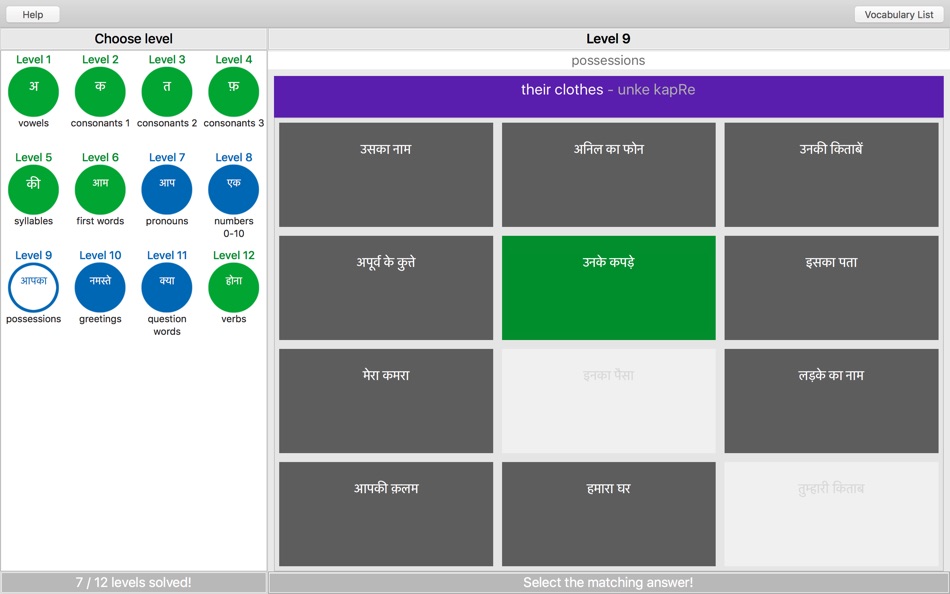Choose the answer tile उसका नाम
The image size is (950, 594).
386,175
